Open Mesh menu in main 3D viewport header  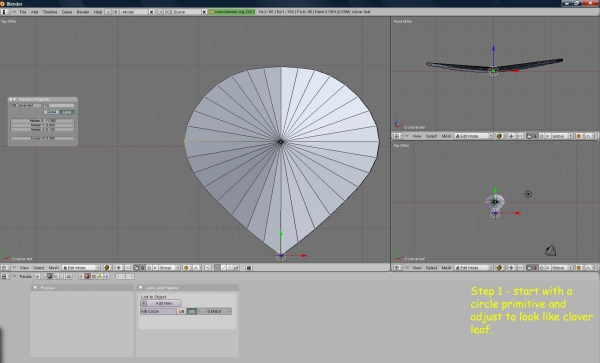54,268
